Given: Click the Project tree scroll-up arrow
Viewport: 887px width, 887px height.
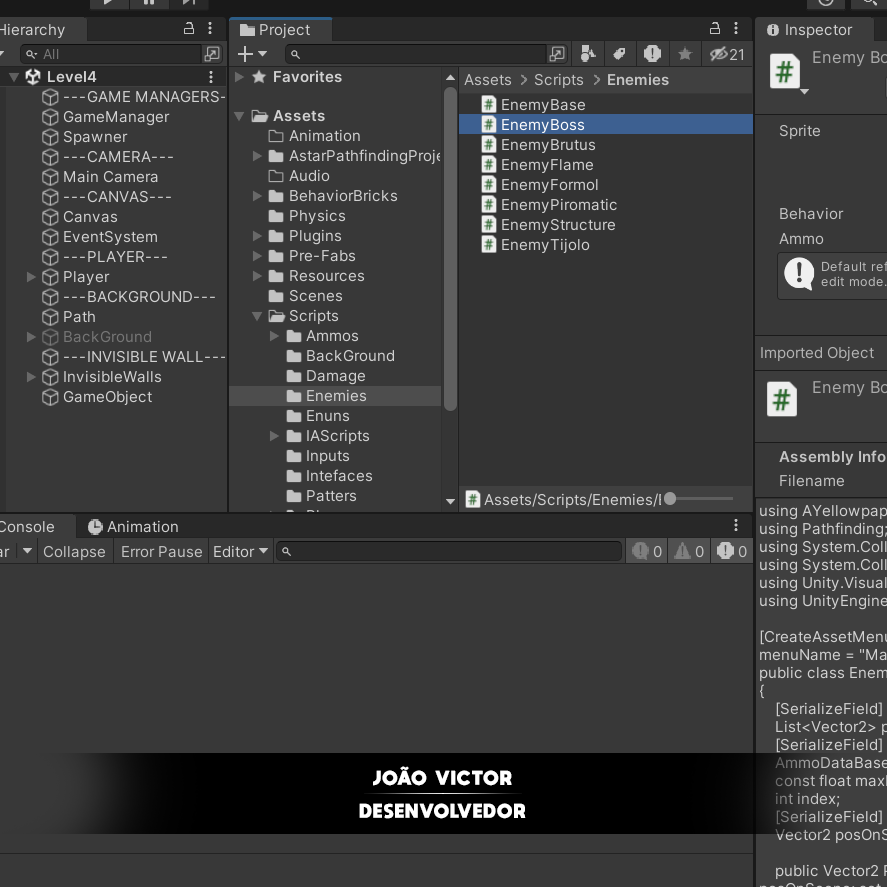Looking at the screenshot, I should pyautogui.click(x=450, y=77).
